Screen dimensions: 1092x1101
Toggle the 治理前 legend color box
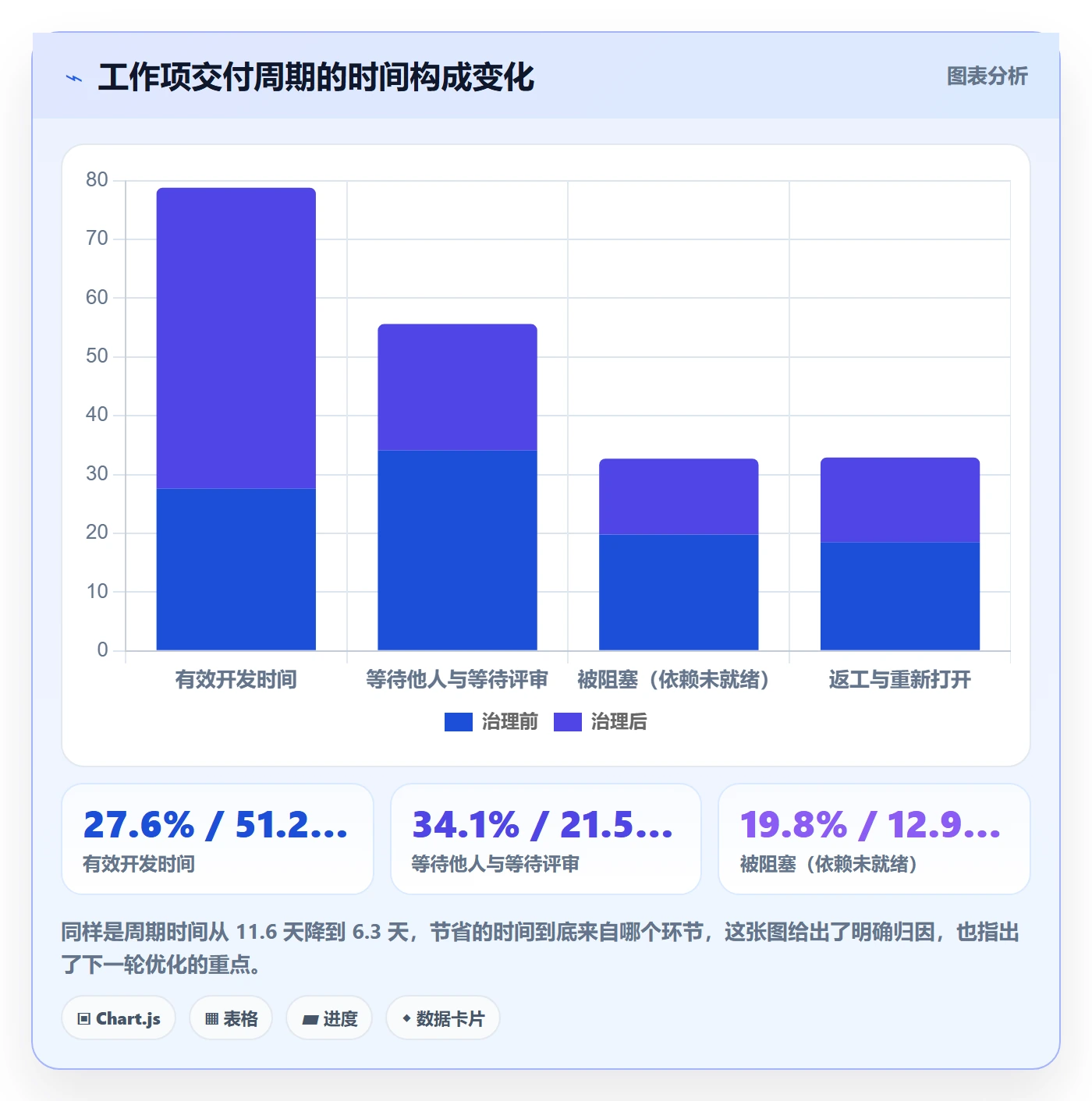point(459,722)
